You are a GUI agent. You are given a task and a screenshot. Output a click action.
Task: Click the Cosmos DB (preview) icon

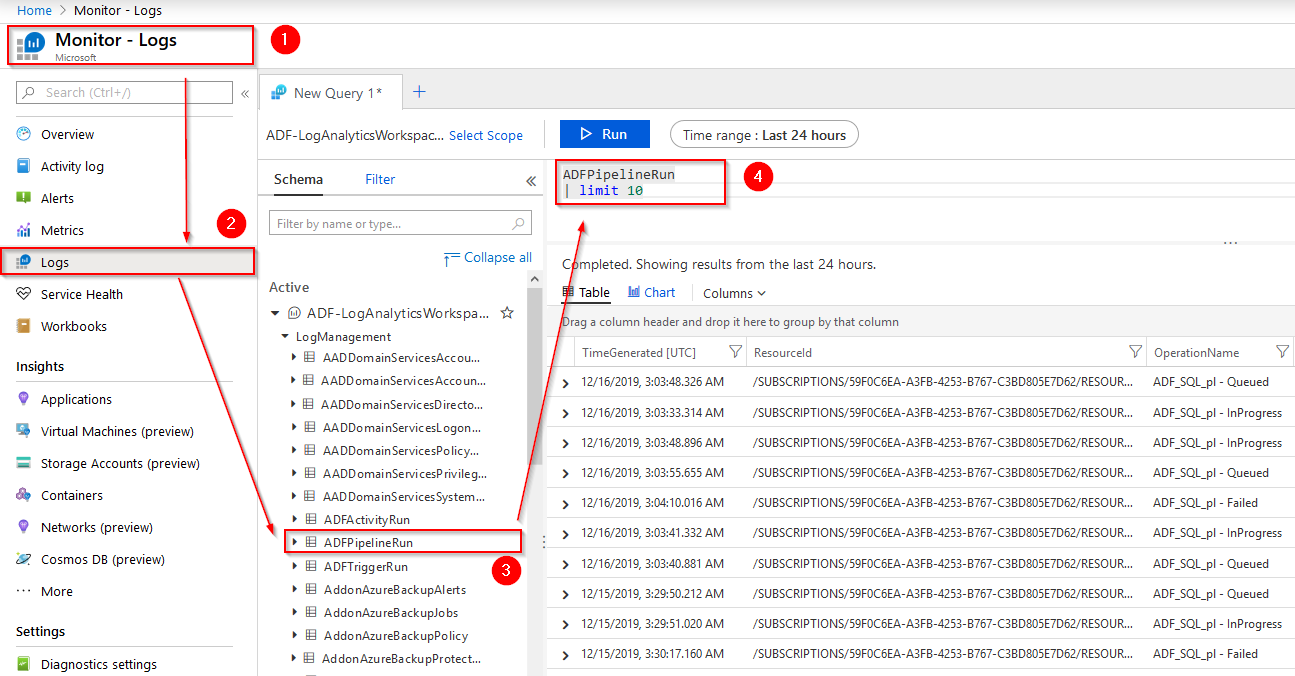(x=24, y=559)
